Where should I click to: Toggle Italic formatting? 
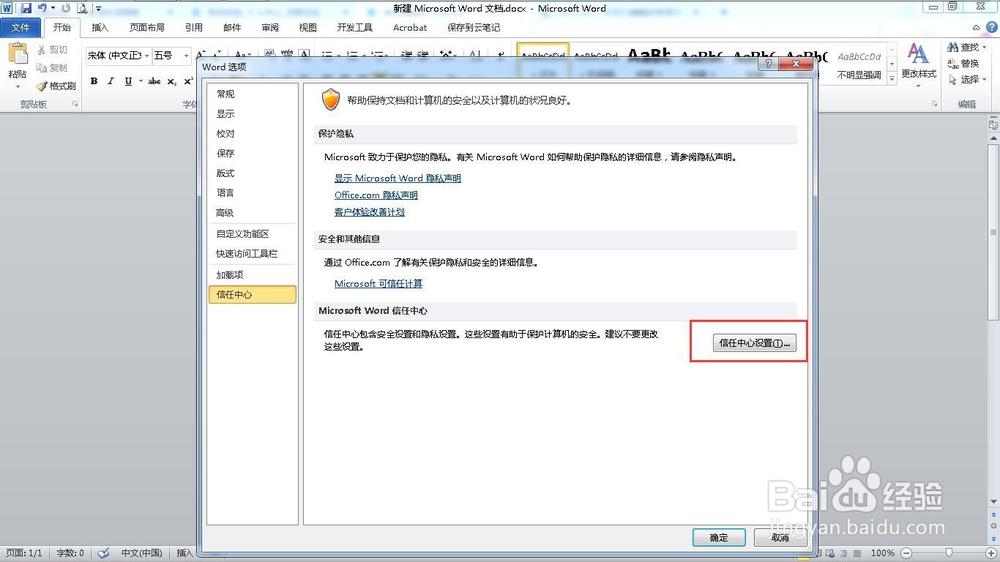[x=110, y=81]
